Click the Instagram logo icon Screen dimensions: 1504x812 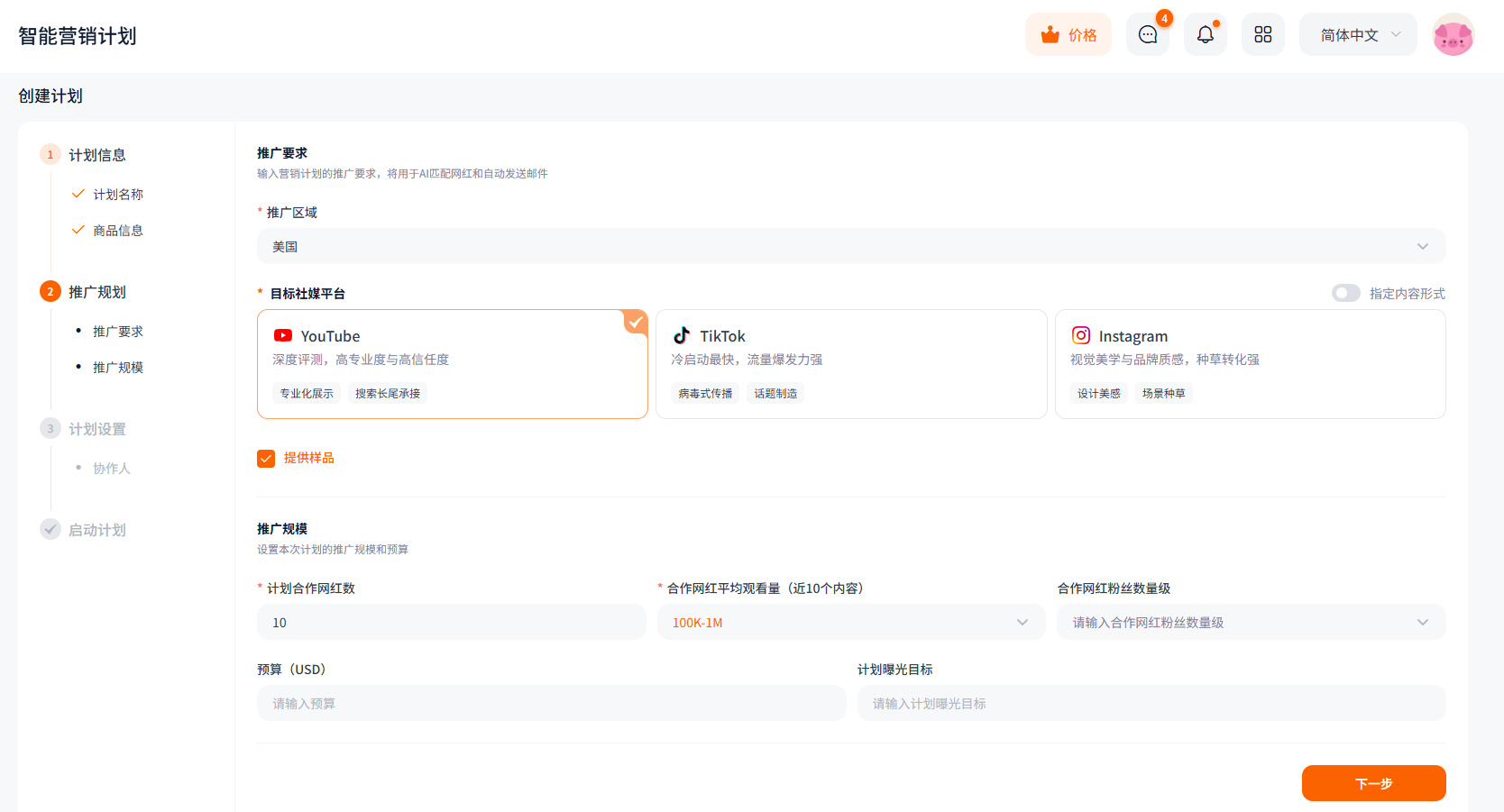1080,335
